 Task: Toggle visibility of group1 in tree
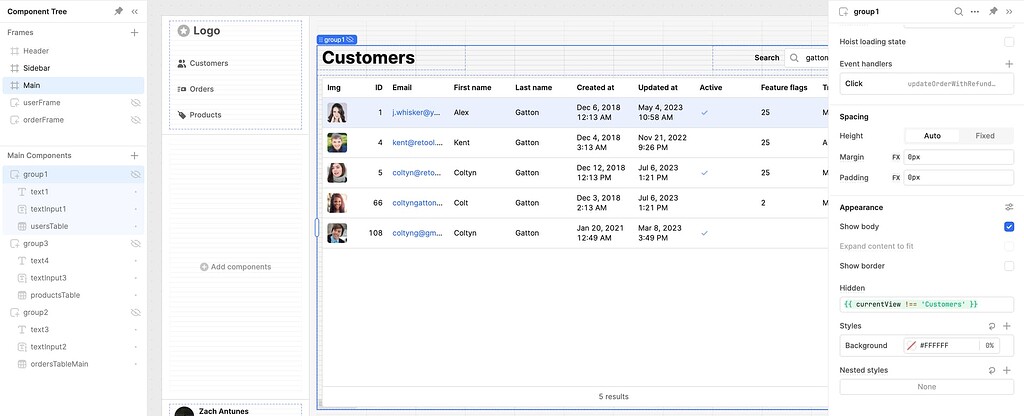click(x=136, y=174)
